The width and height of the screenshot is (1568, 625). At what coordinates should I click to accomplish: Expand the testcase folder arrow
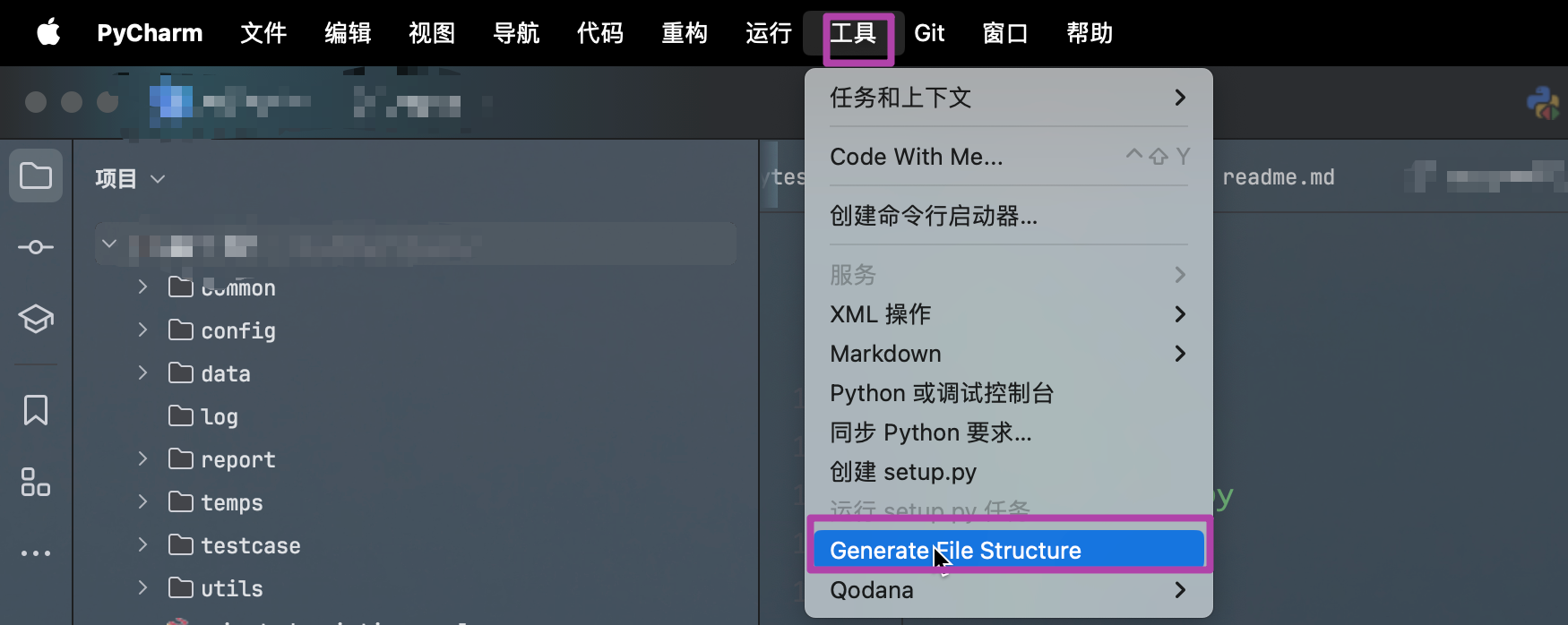pos(142,544)
